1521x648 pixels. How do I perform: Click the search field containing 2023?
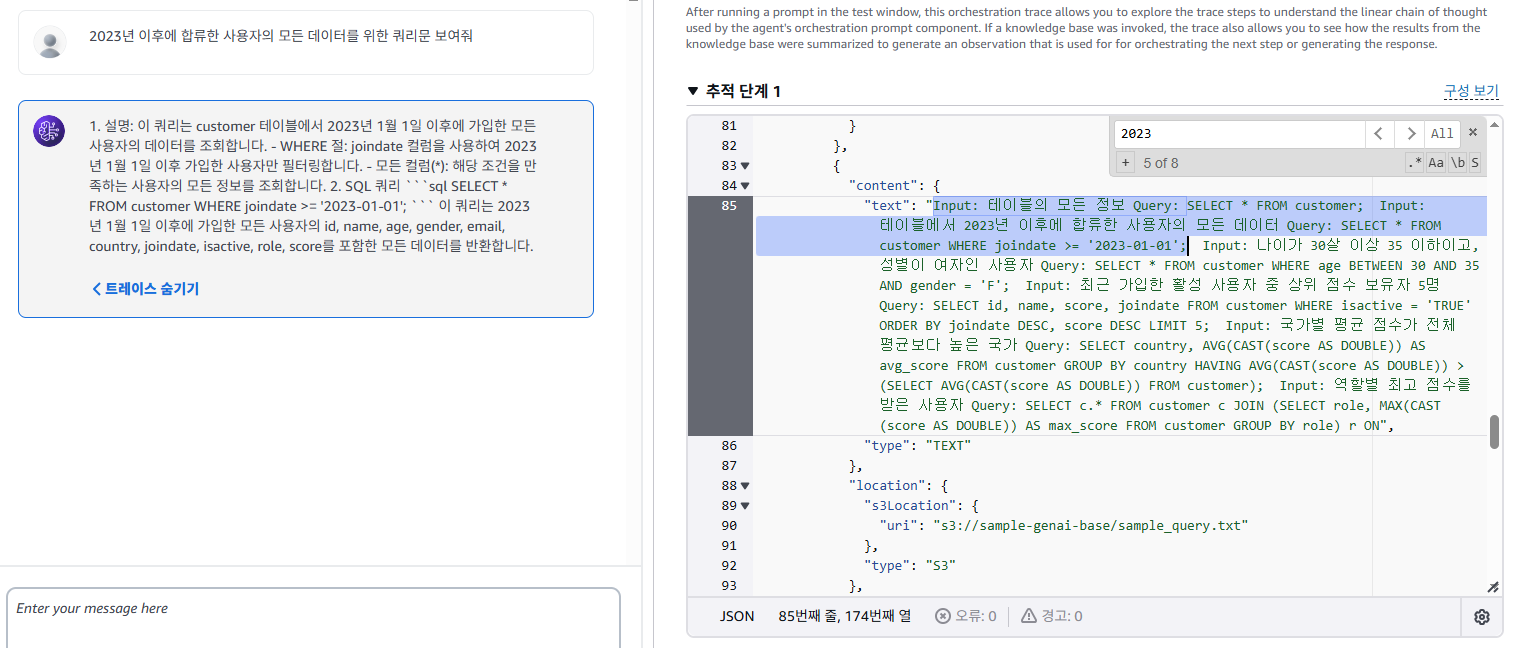pos(1240,134)
